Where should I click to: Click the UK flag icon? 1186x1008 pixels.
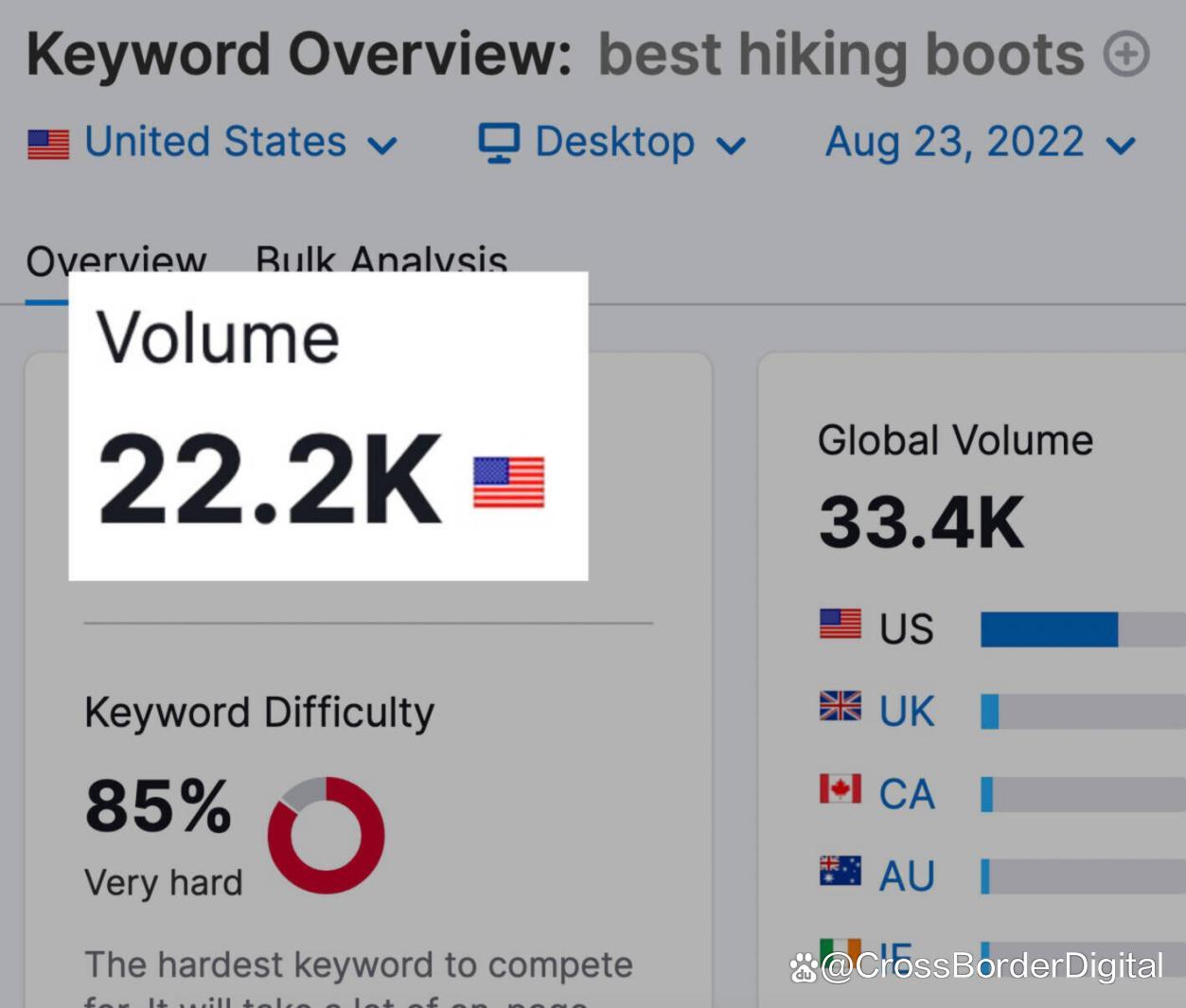point(840,707)
